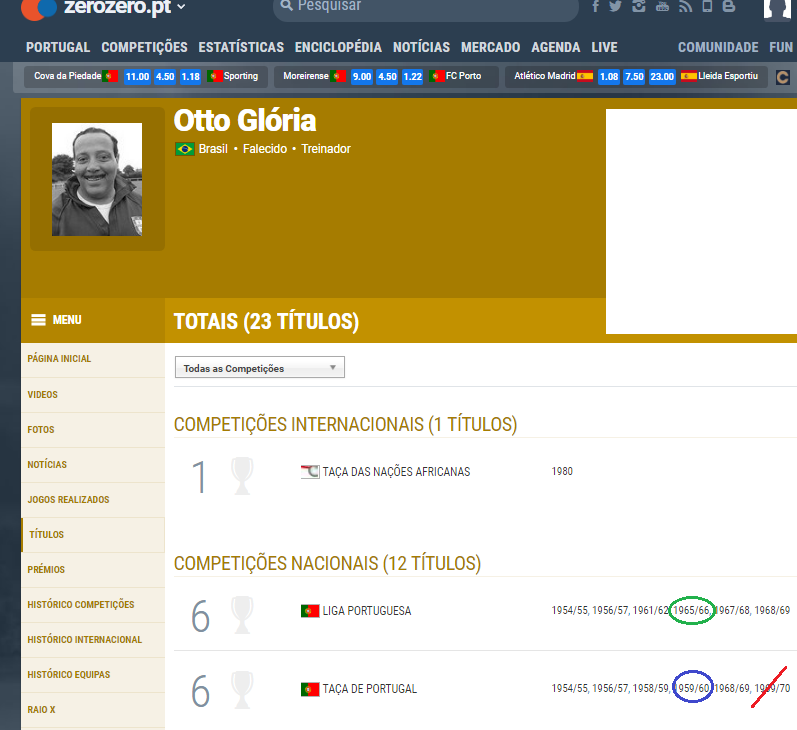Click the Sporting team name
Viewport: 797px width, 730px height.
click(241, 76)
